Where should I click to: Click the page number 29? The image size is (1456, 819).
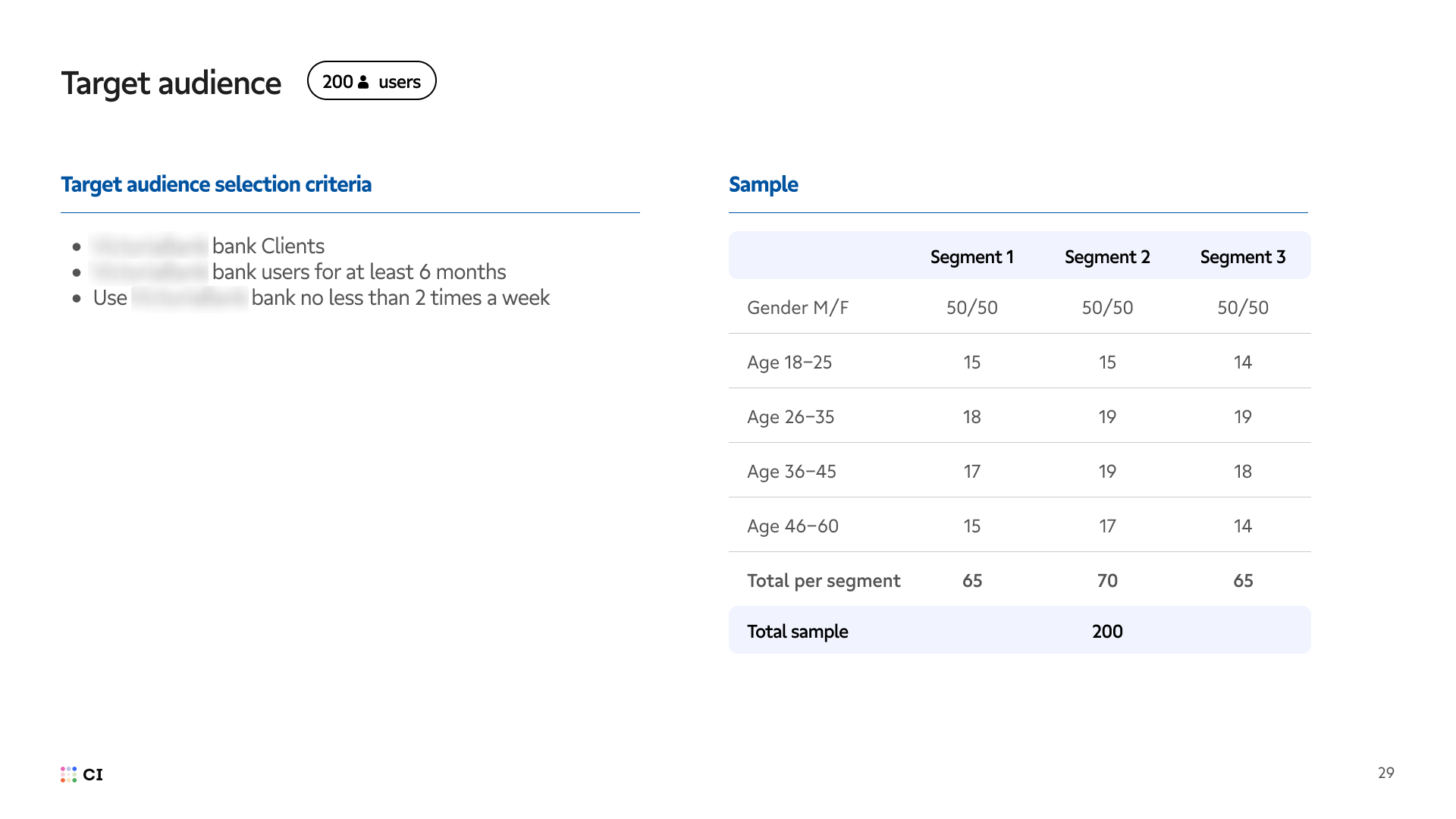[1385, 773]
